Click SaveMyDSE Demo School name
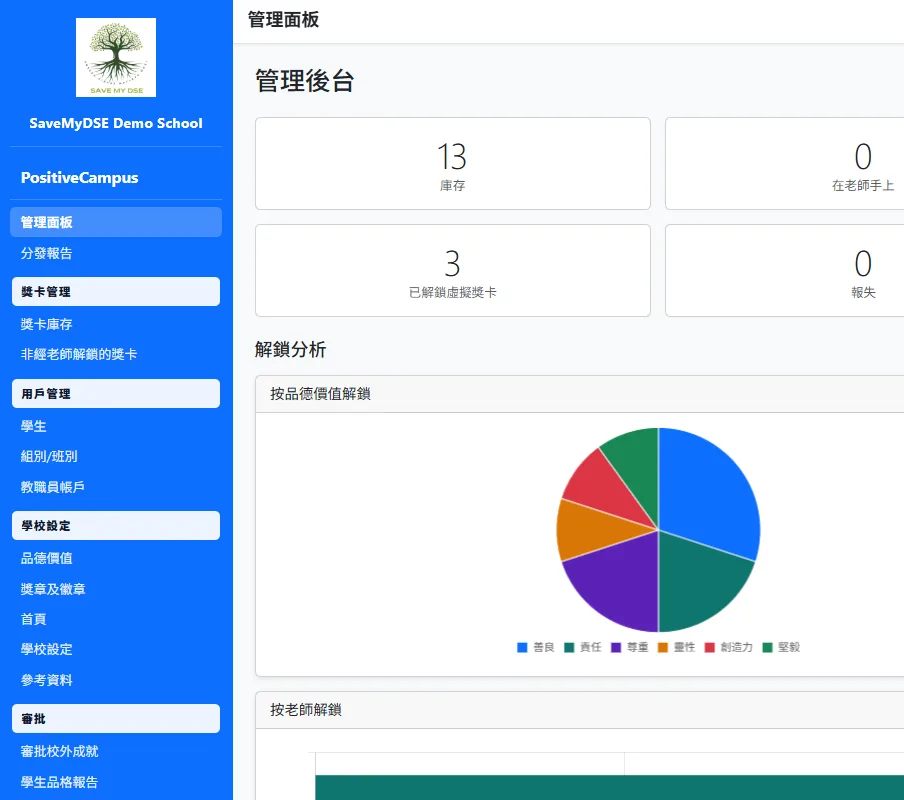The height and width of the screenshot is (800, 904). click(x=116, y=123)
